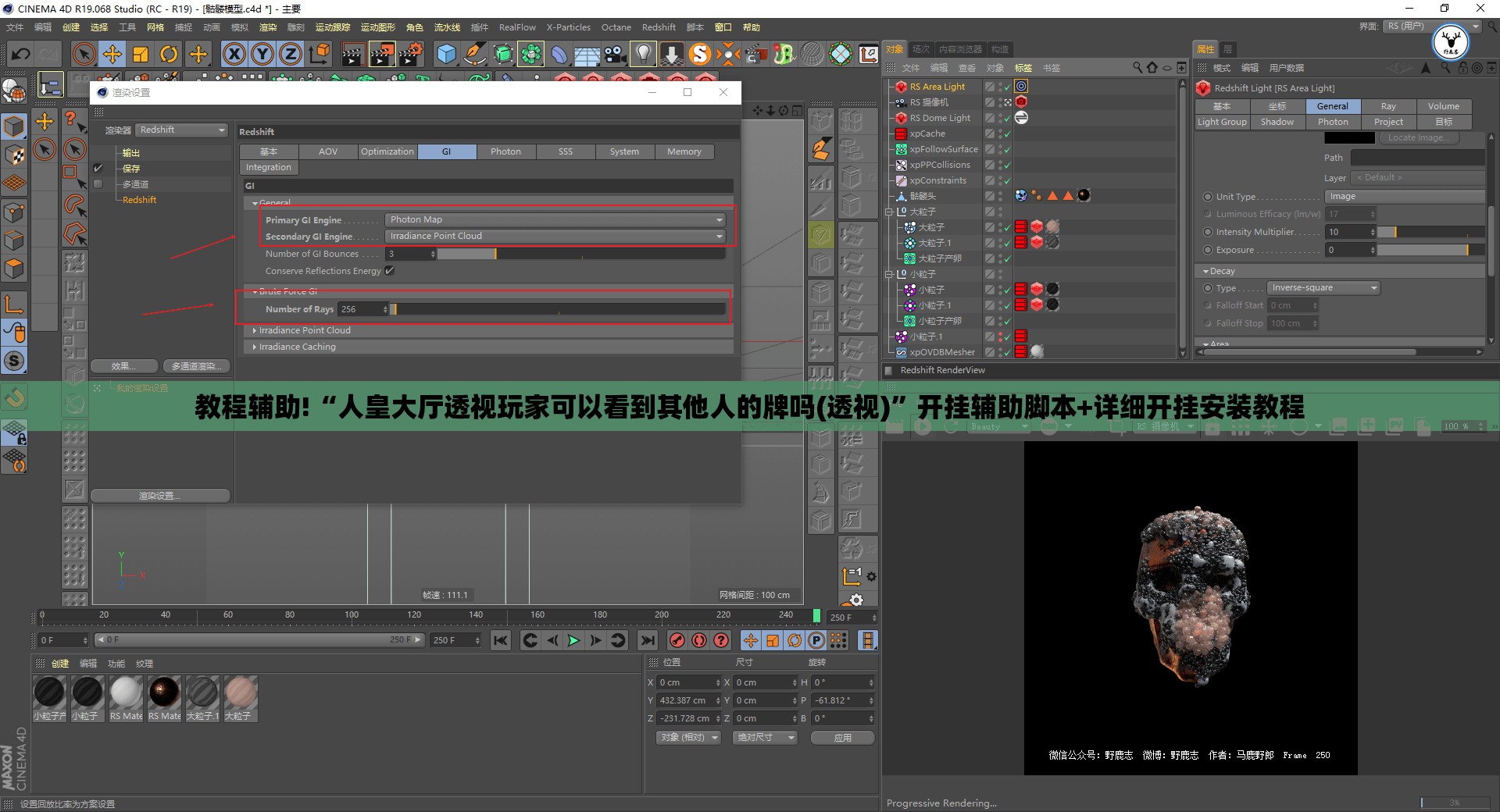
Task: Open the 绝对尺寸 size mode dropdown
Action: click(766, 738)
